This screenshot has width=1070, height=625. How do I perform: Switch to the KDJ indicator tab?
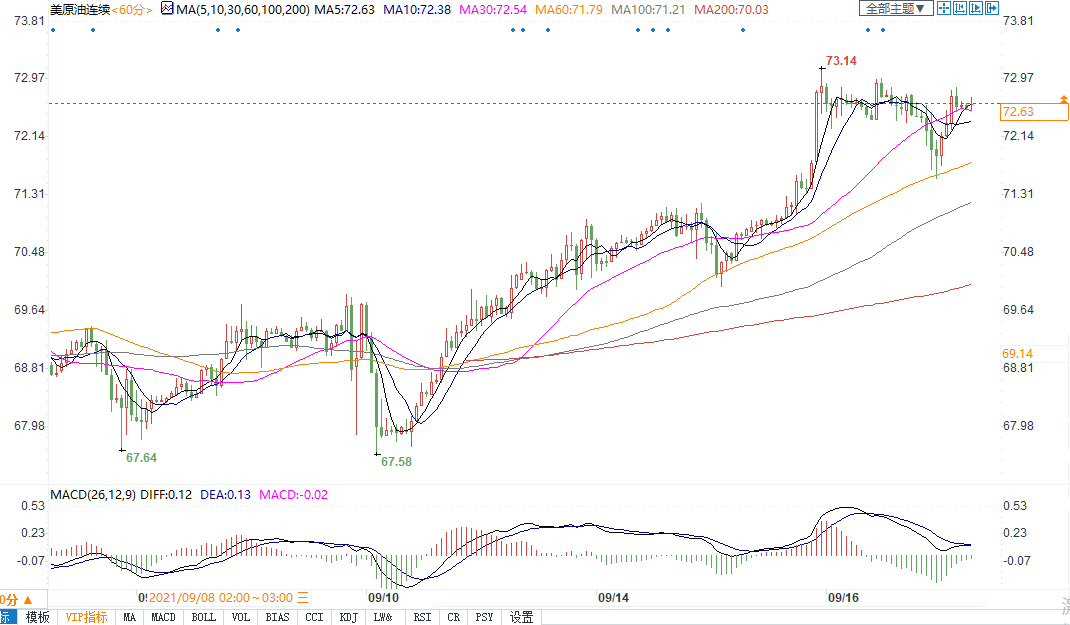coord(348,617)
